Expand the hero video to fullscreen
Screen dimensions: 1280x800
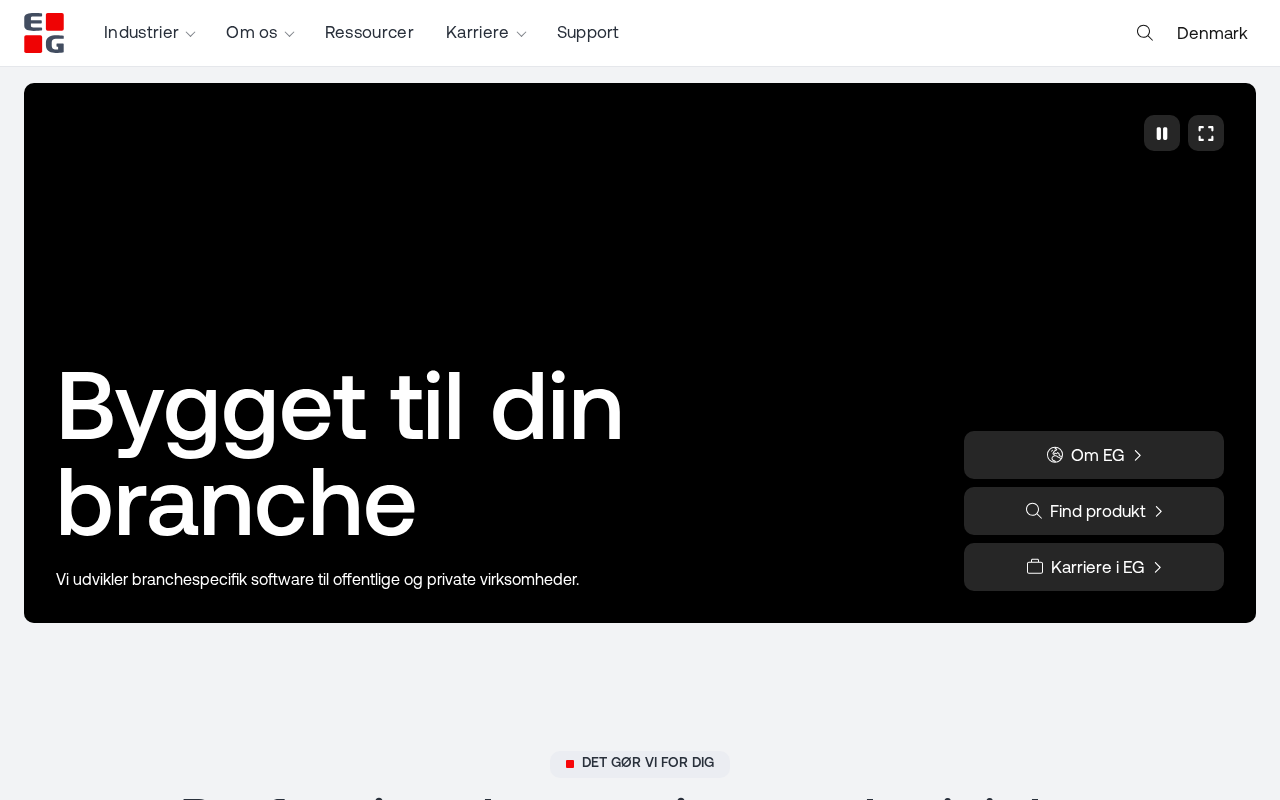[x=1206, y=133]
